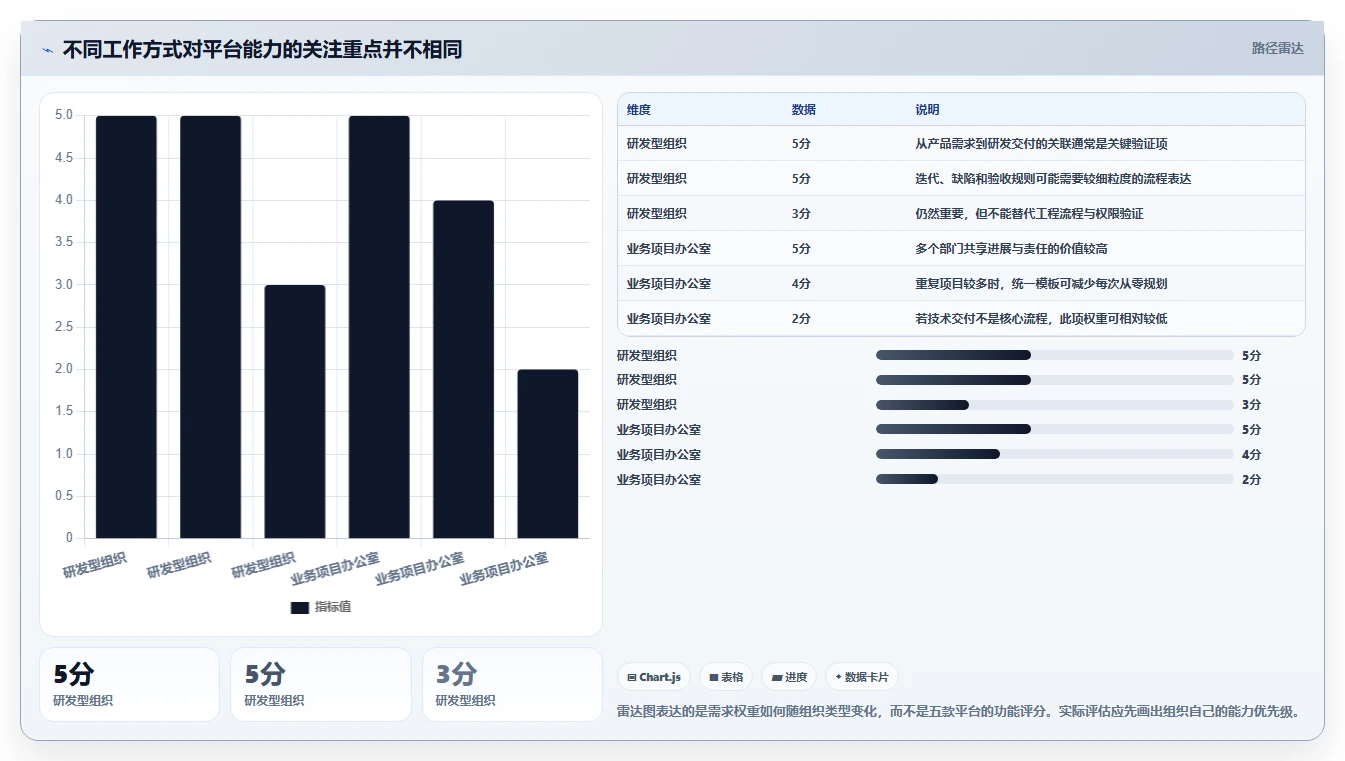
Task: Select the 表格 chip
Action: (726, 677)
